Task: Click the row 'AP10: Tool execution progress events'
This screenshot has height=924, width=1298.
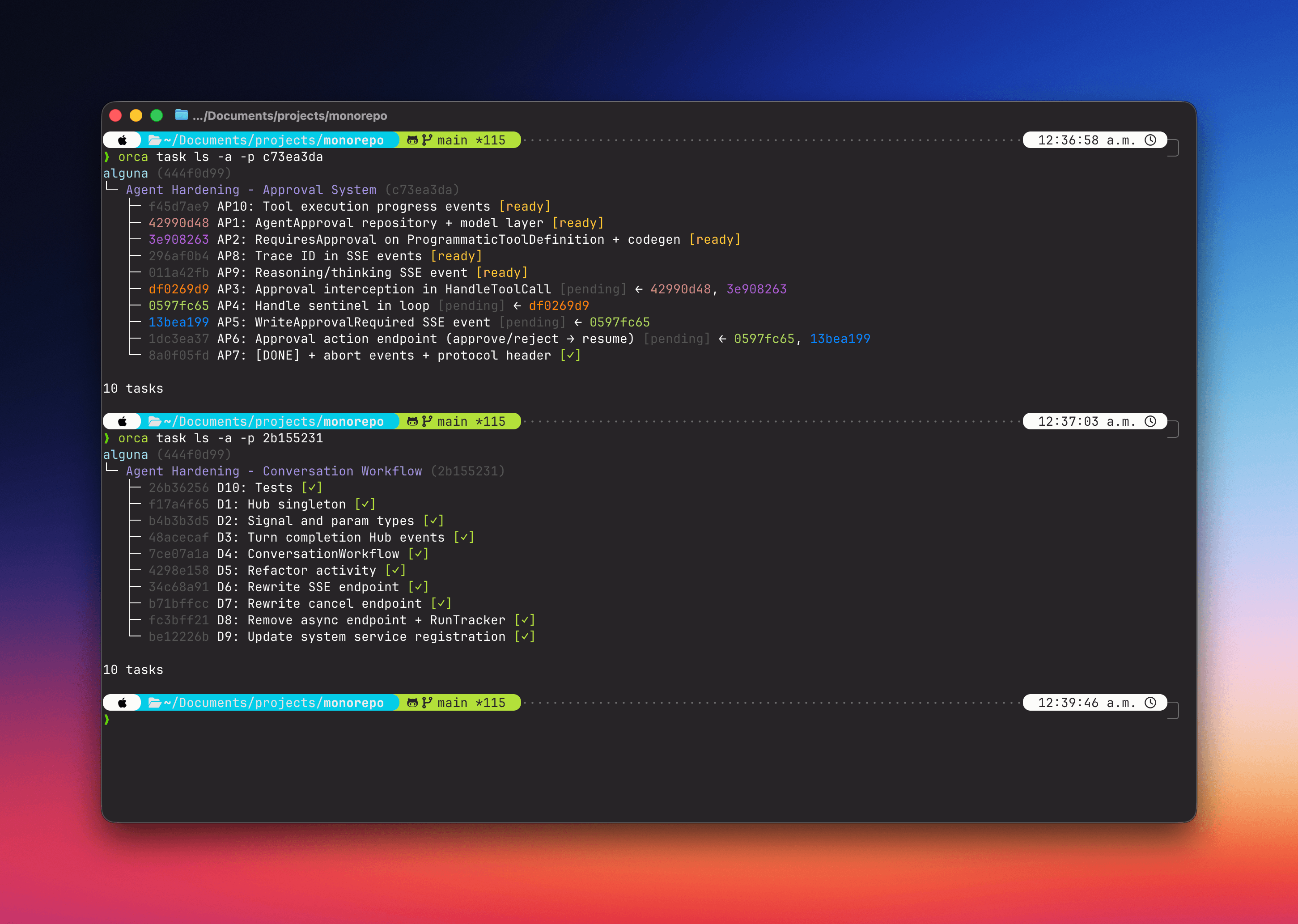Action: (349, 207)
